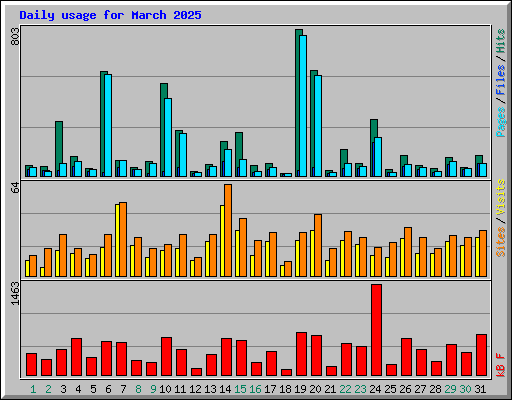Click the Hits legend label
Image resolution: width=512 pixels, height=400 pixels.
501,41
